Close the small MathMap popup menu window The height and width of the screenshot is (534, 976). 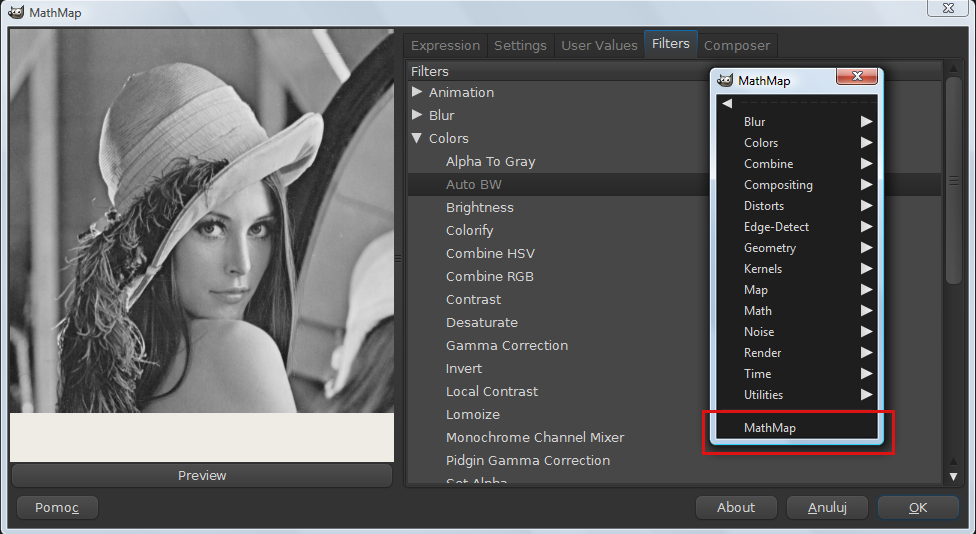pyautogui.click(x=856, y=76)
